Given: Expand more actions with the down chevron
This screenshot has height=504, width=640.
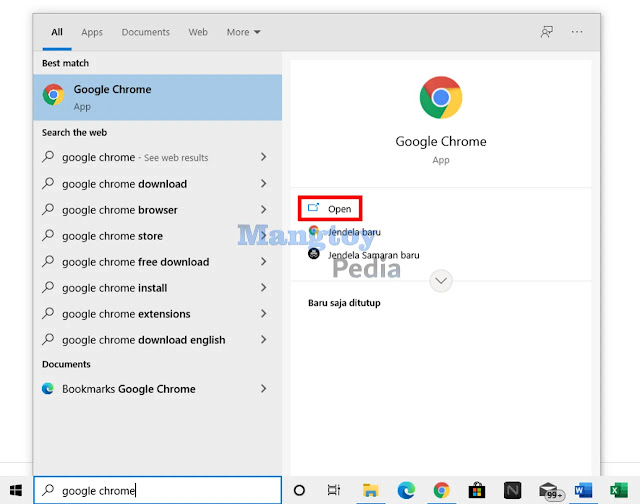Looking at the screenshot, I should pyautogui.click(x=441, y=281).
